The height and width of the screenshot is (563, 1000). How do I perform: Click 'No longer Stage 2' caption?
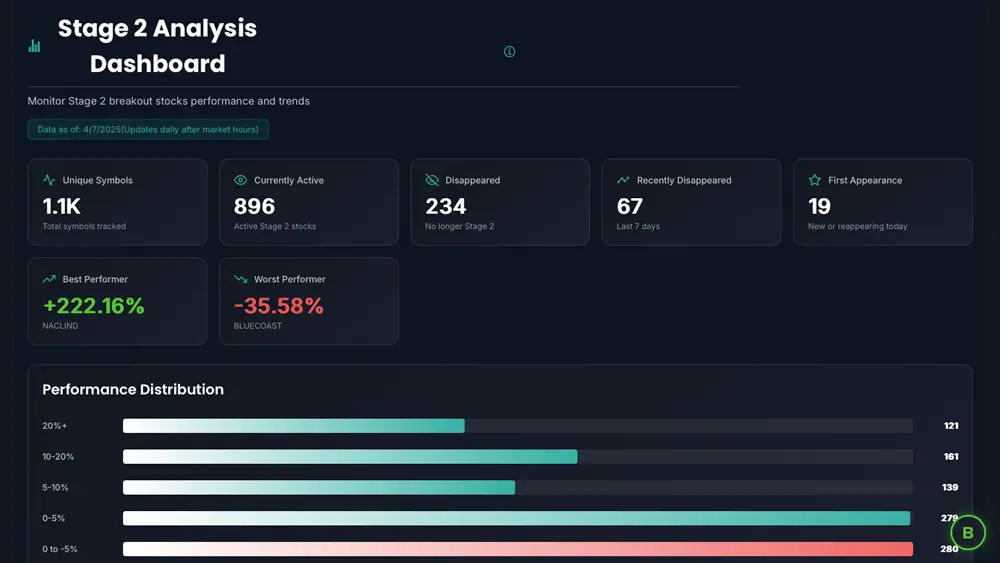tap(460, 226)
